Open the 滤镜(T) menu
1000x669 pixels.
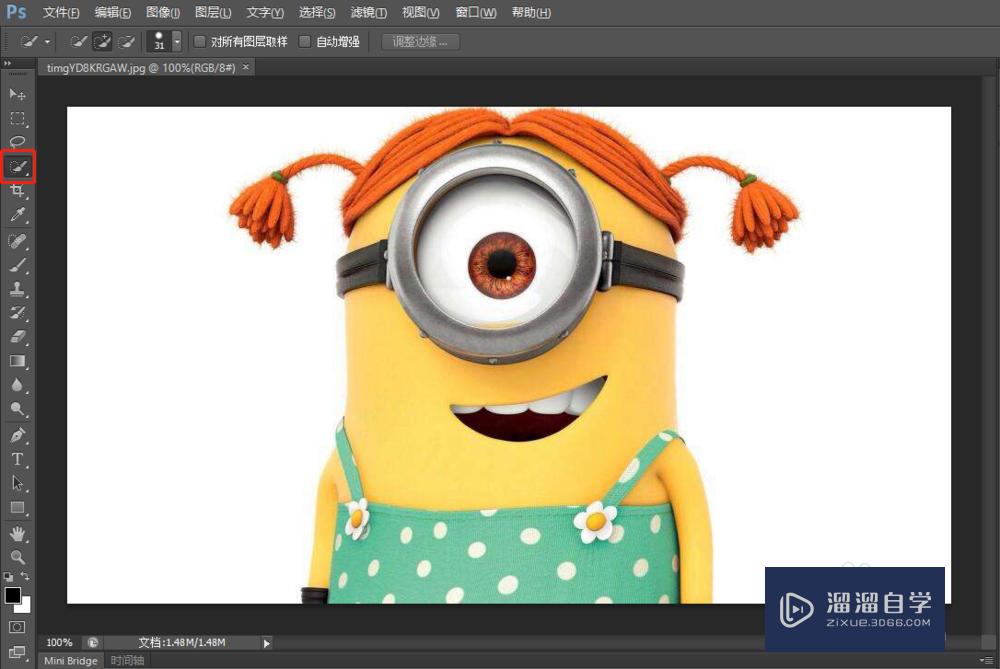pyautogui.click(x=370, y=13)
